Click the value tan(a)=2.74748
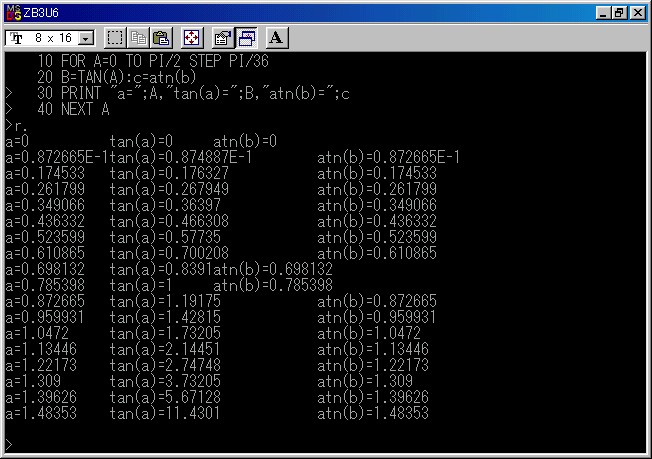Viewport: 652px width, 459px height. (x=165, y=365)
